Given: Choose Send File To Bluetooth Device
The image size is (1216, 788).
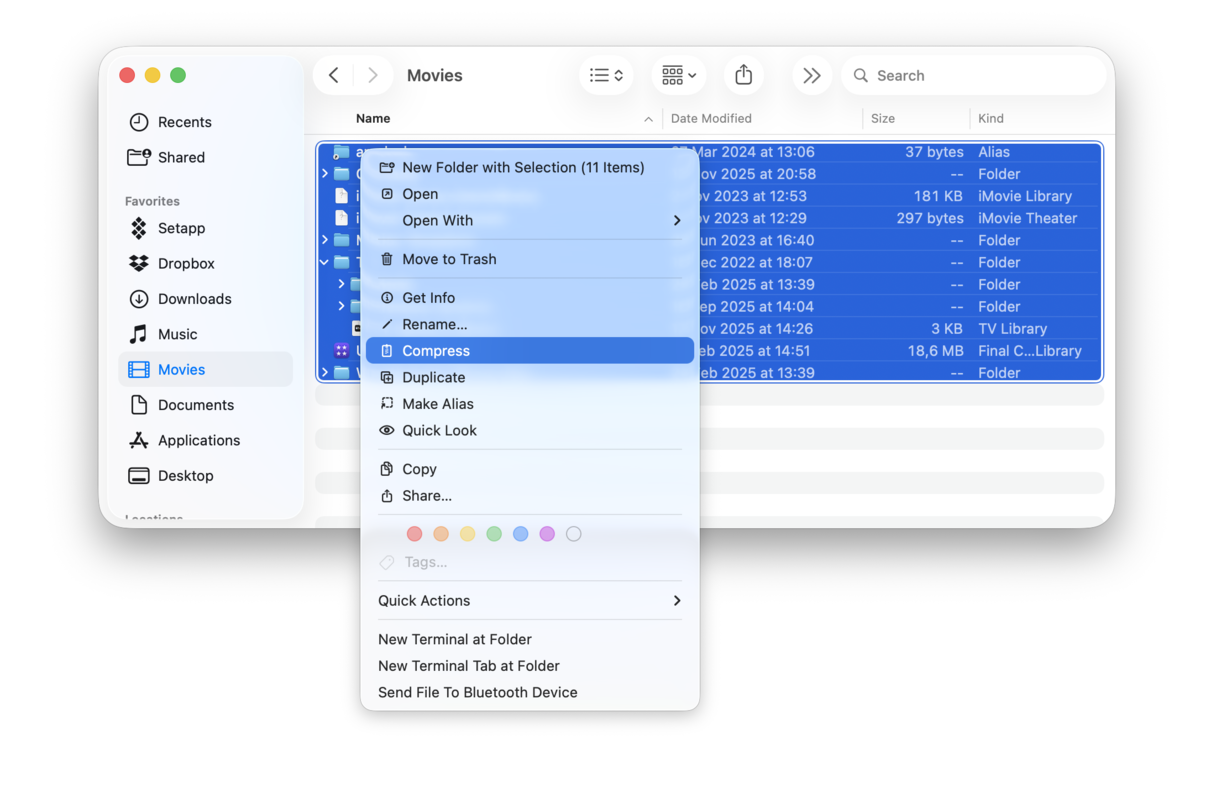Looking at the screenshot, I should [x=477, y=692].
